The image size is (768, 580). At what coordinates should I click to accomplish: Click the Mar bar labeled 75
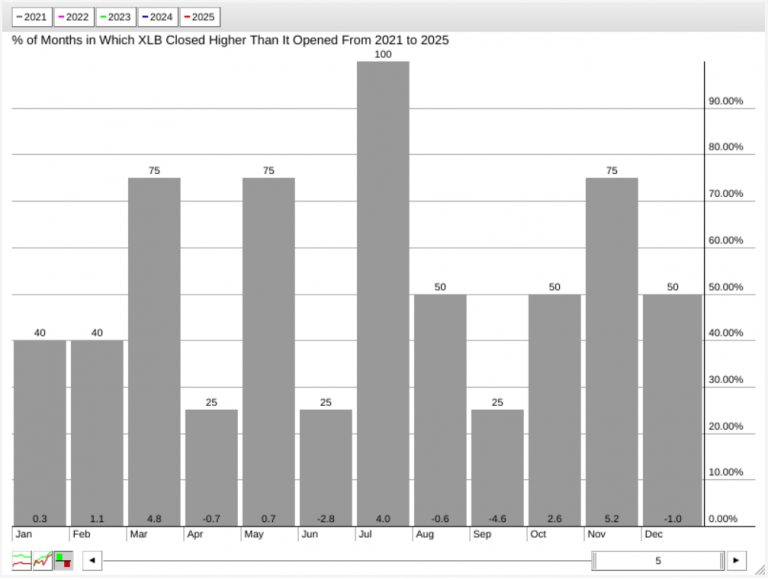coord(154,352)
